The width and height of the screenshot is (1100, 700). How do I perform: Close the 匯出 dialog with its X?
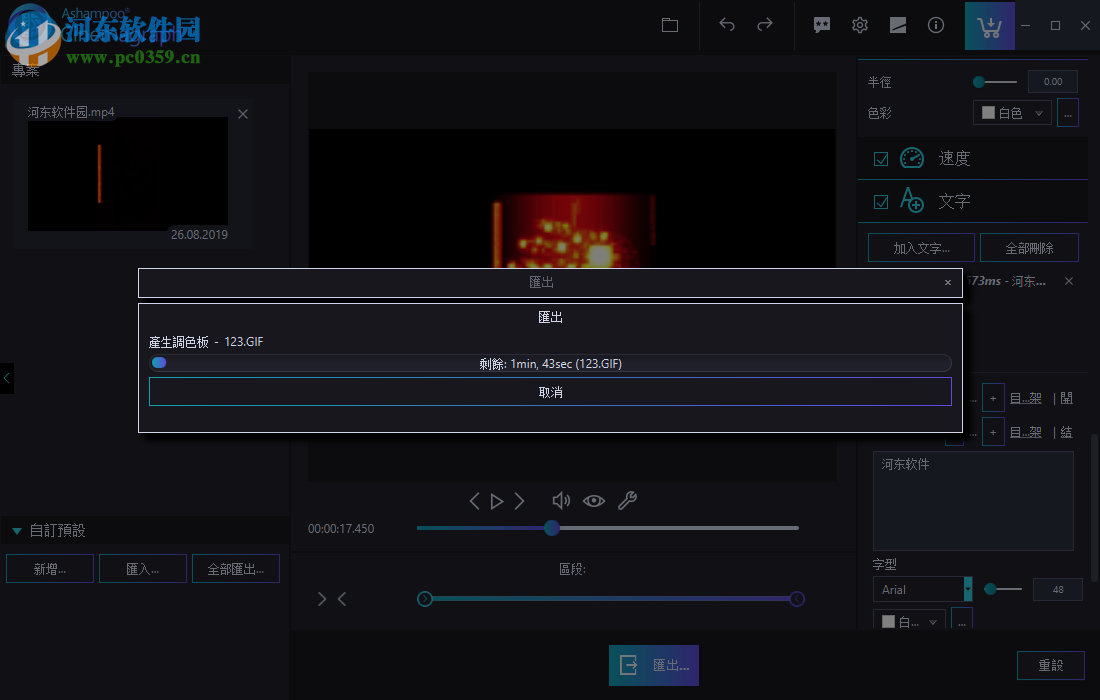pos(948,283)
